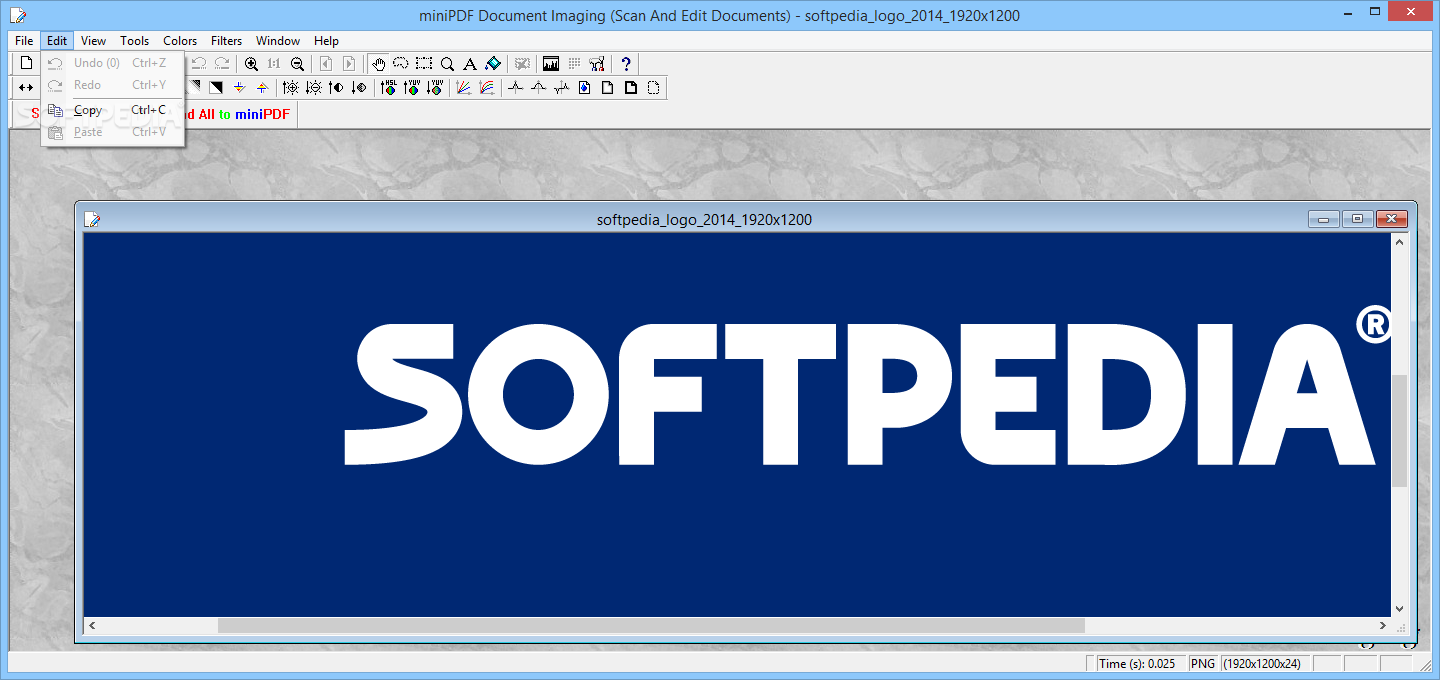Open the Help menu in the menu bar
This screenshot has height=680, width=1440.
pos(326,41)
